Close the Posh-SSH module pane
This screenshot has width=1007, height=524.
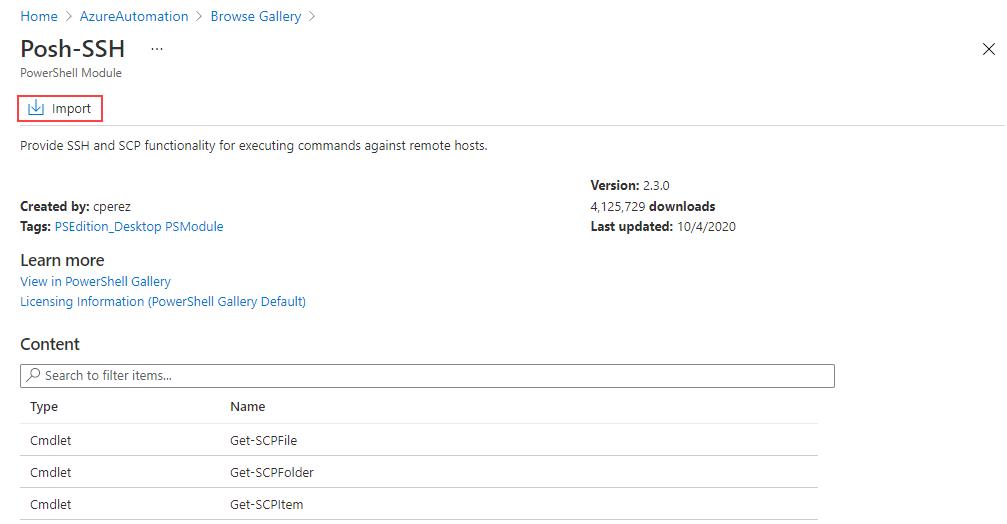pyautogui.click(x=988, y=49)
